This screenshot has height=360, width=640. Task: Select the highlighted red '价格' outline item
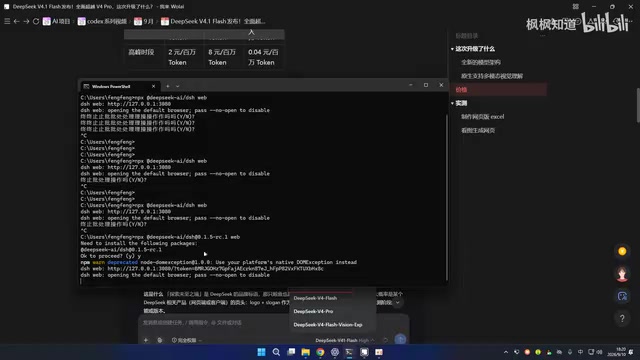coord(500,89)
